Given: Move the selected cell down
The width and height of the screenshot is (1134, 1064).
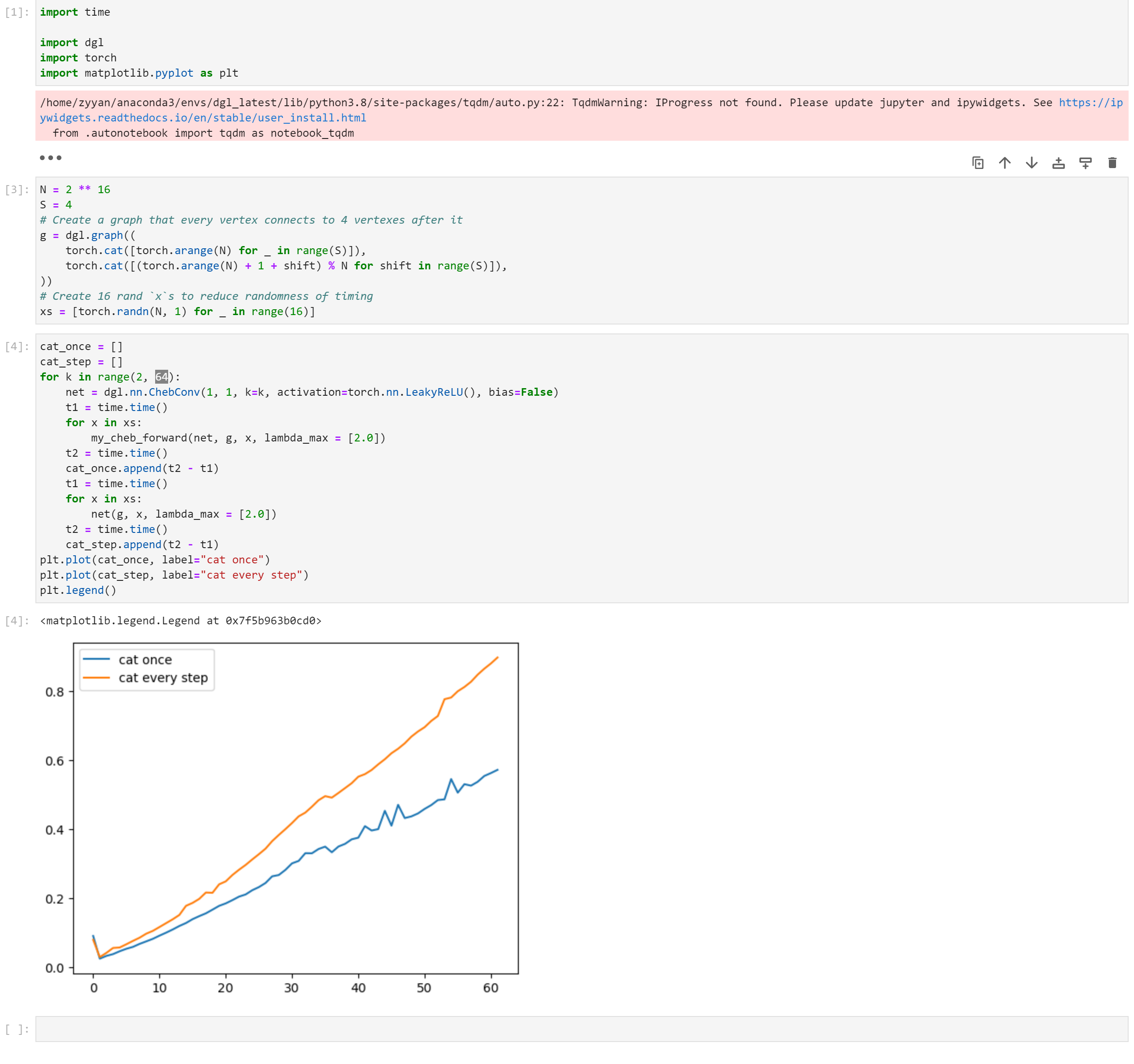Looking at the screenshot, I should pos(1031,163).
